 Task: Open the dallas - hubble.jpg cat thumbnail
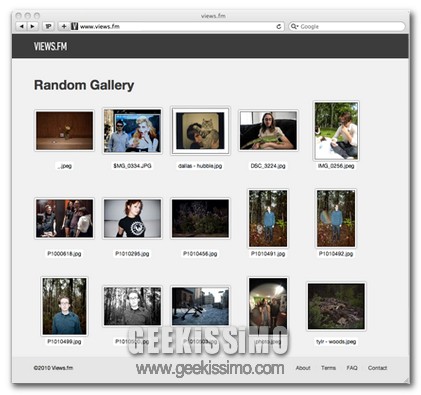[x=200, y=131]
